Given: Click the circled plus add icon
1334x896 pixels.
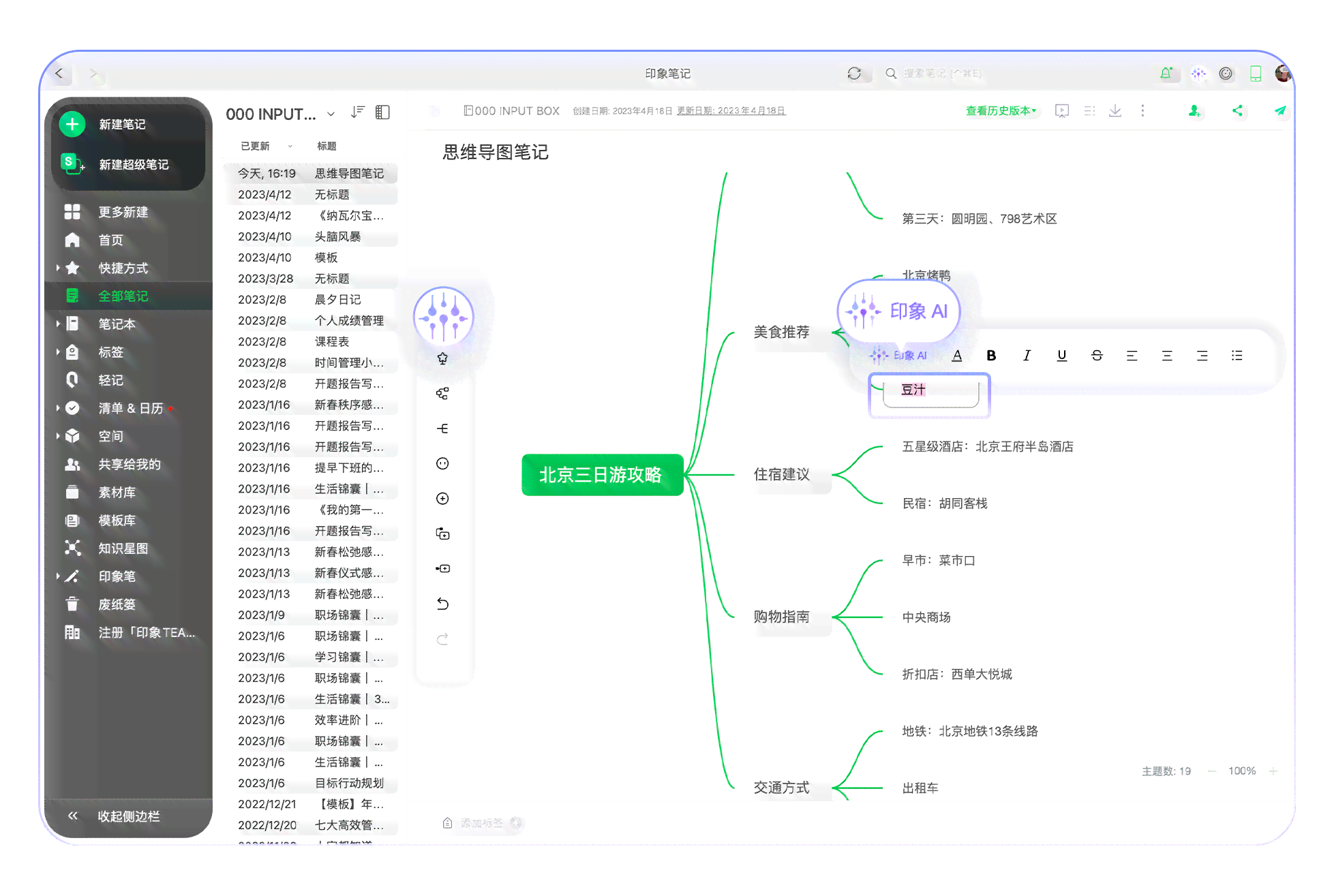Looking at the screenshot, I should click(442, 499).
